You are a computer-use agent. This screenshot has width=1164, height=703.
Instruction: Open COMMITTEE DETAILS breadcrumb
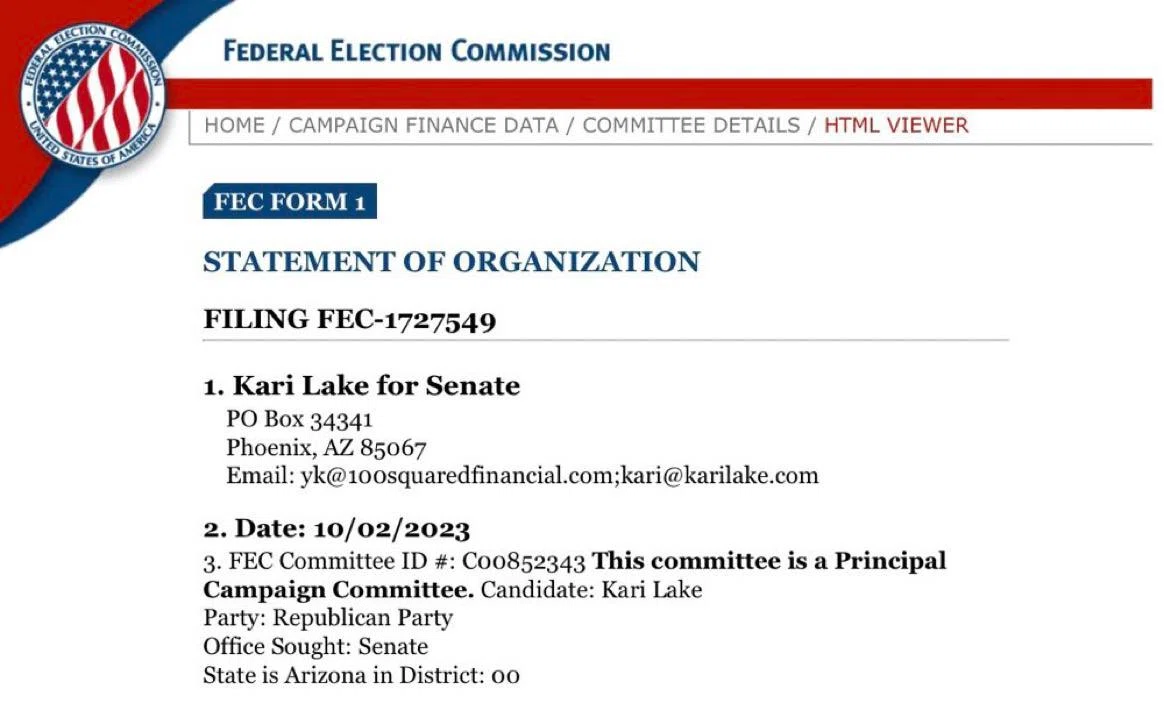[691, 125]
